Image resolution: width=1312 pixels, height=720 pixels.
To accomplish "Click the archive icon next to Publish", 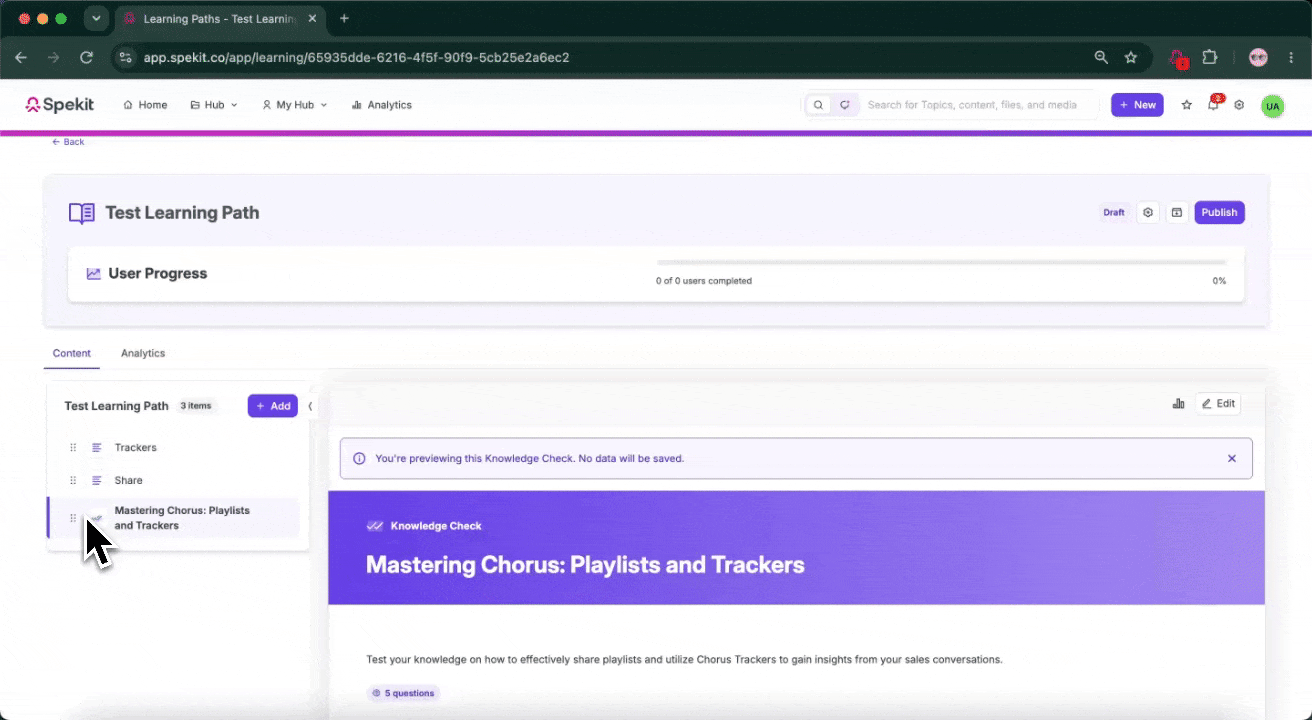I will click(x=1177, y=212).
